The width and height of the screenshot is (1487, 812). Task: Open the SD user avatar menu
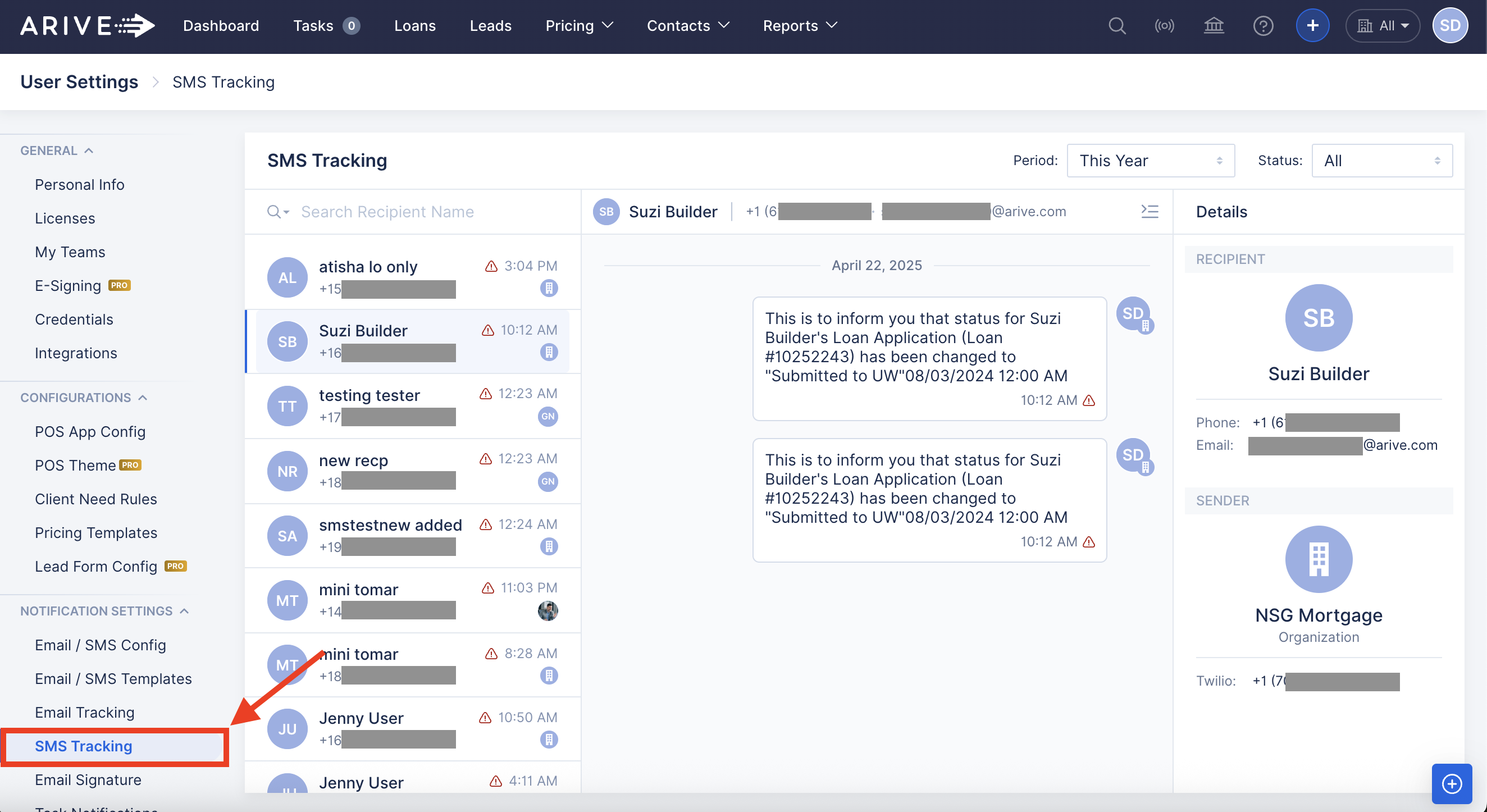1449,26
